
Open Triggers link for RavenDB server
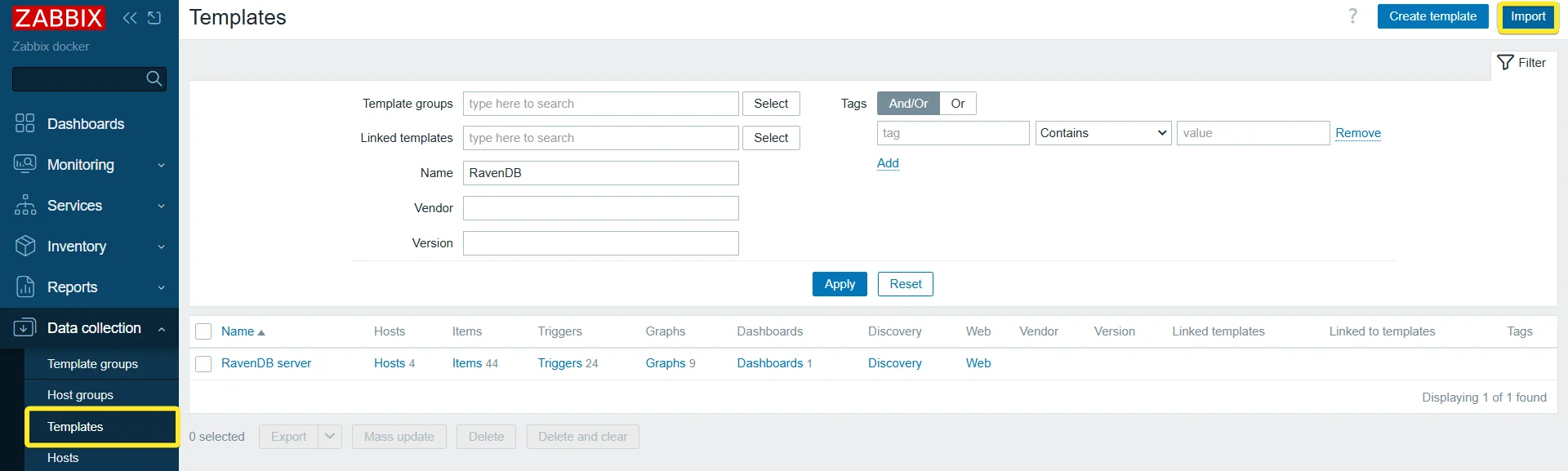[559, 363]
